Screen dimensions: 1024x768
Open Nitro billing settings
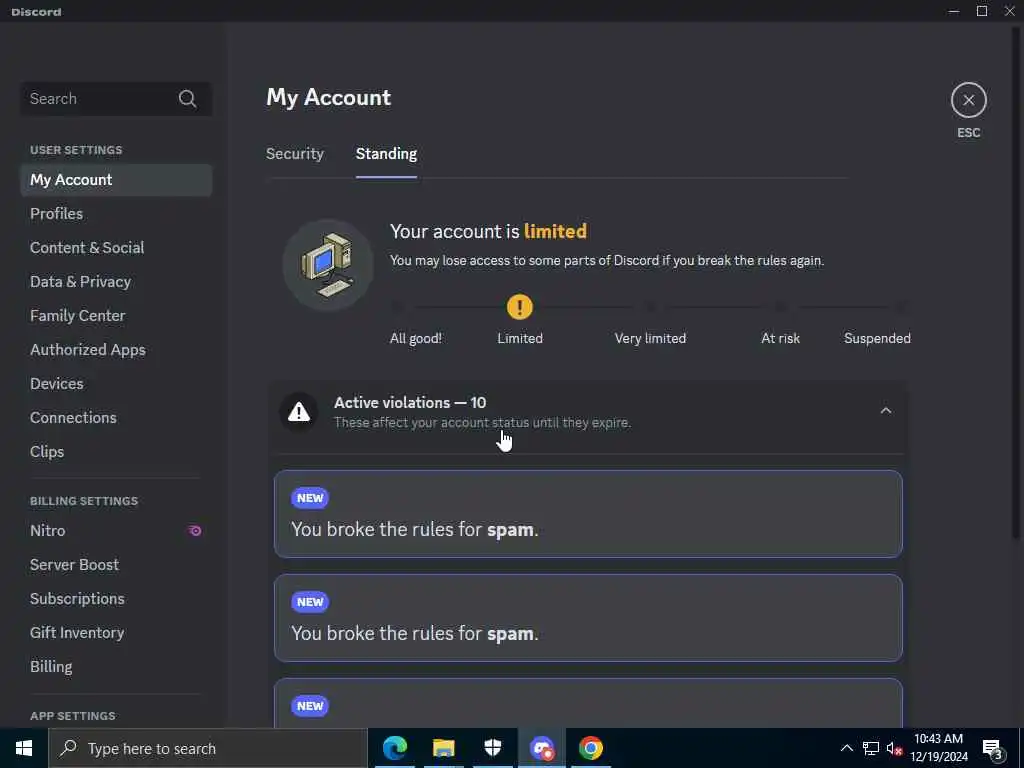(x=116, y=530)
